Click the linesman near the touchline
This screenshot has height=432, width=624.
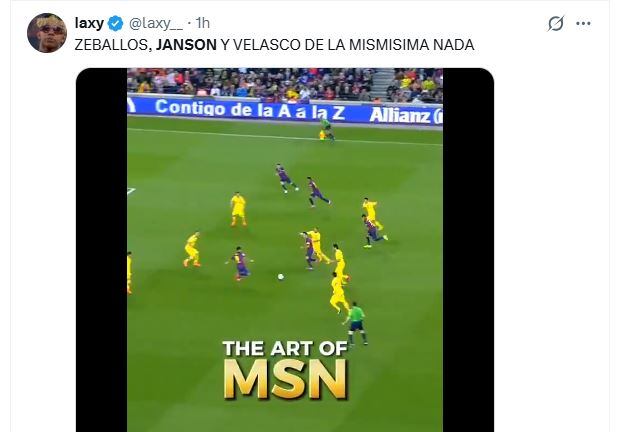click(x=326, y=130)
